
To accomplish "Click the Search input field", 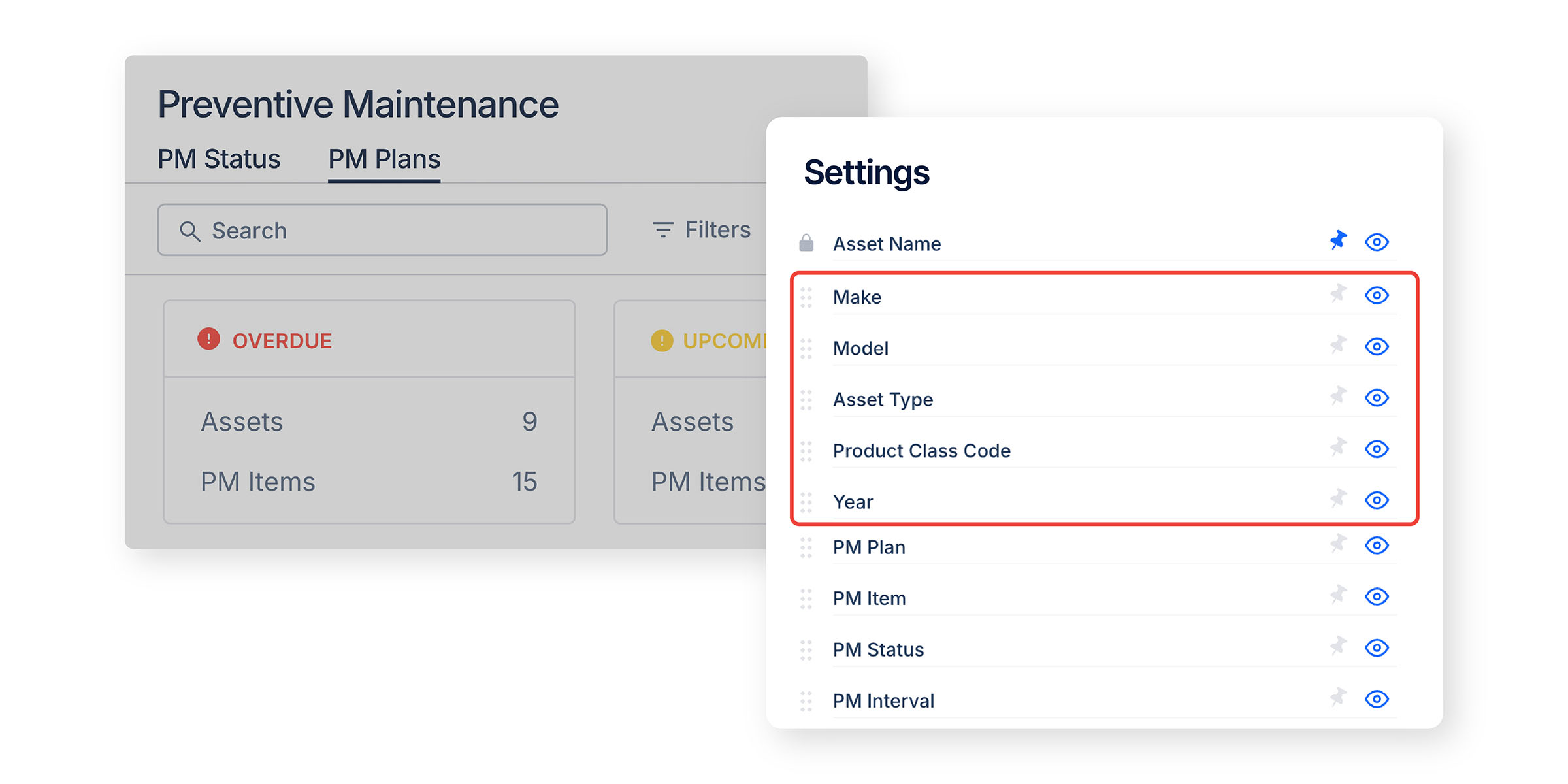I will [382, 230].
